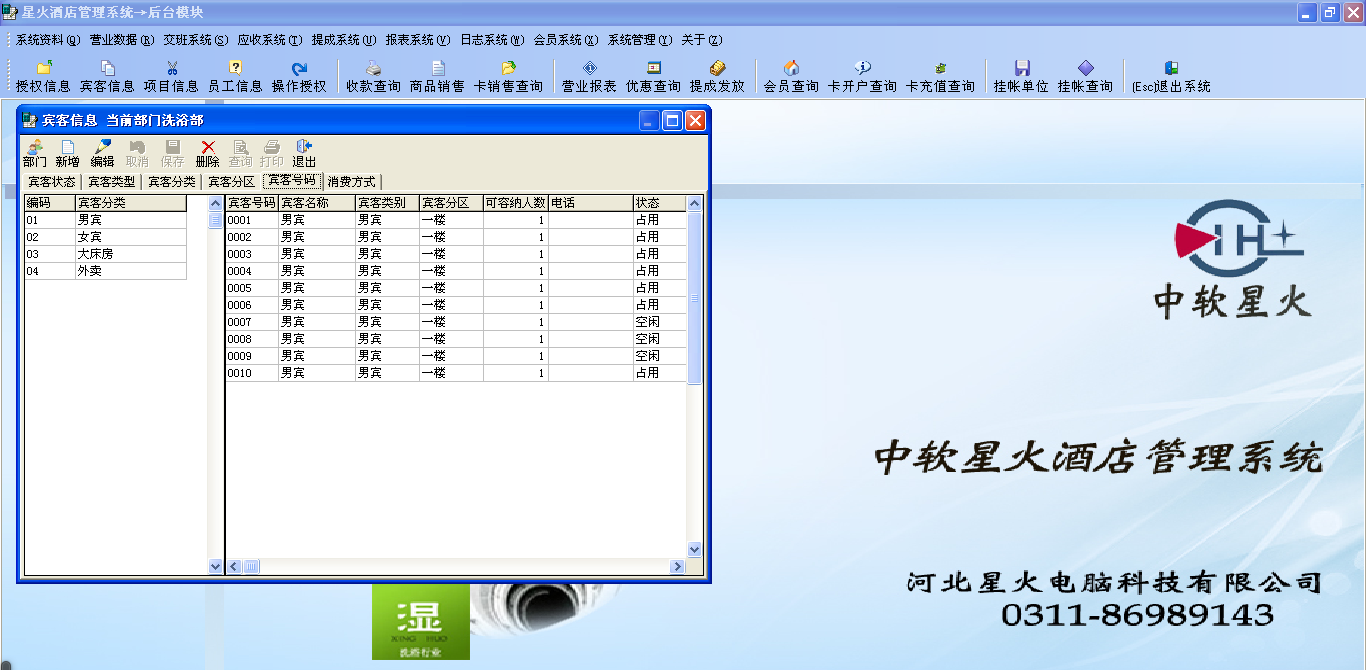Click right table vertical scrollbar thumb

click(695, 298)
